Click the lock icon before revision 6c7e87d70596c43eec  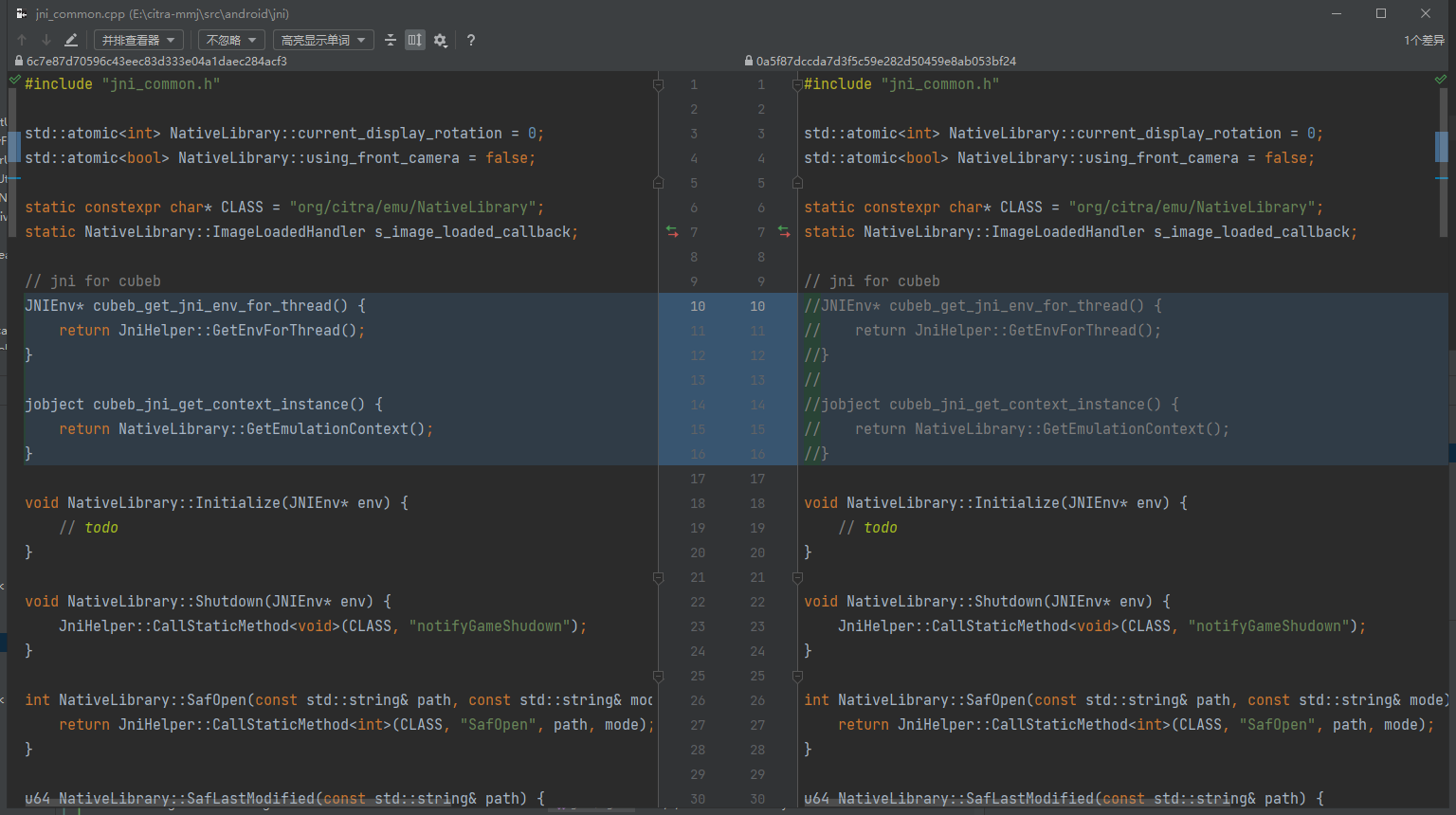click(x=17, y=60)
